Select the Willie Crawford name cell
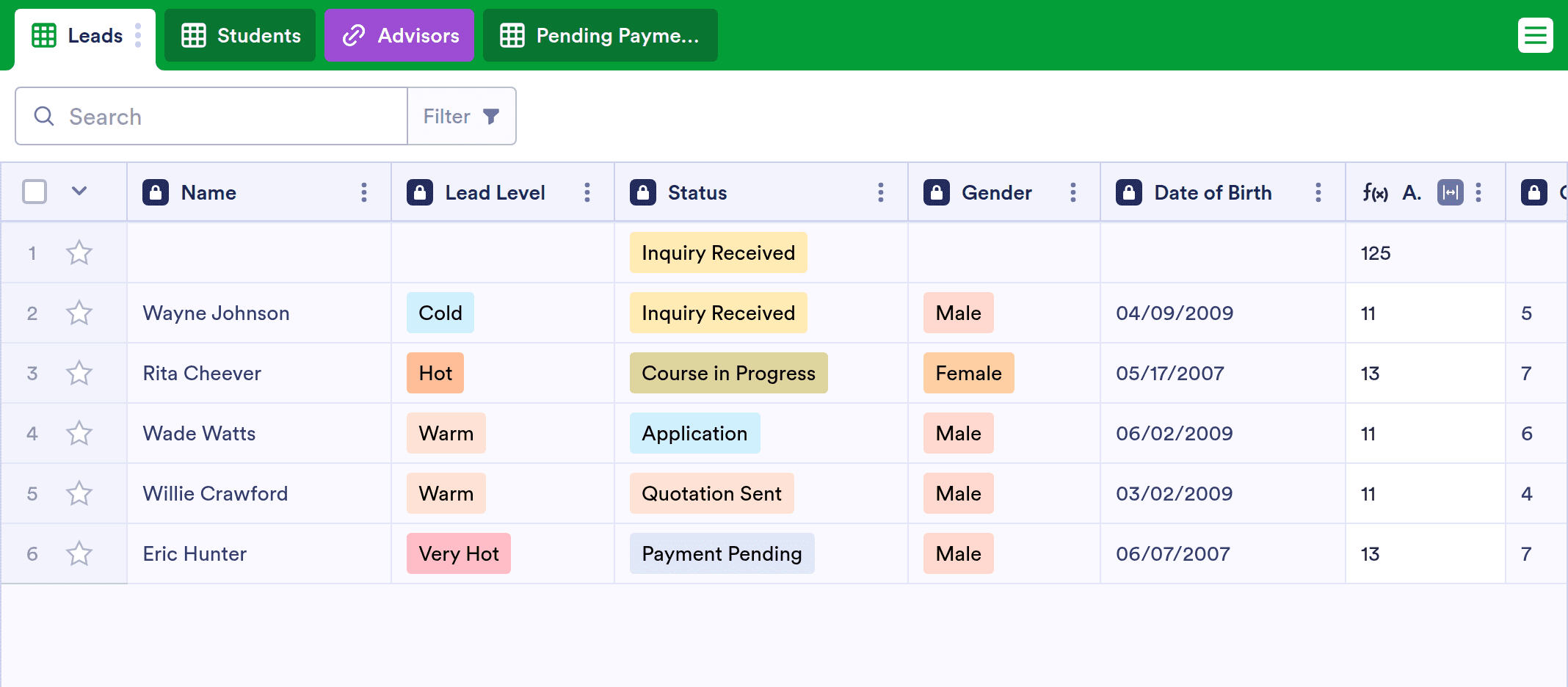This screenshot has width=1568, height=687. (259, 493)
